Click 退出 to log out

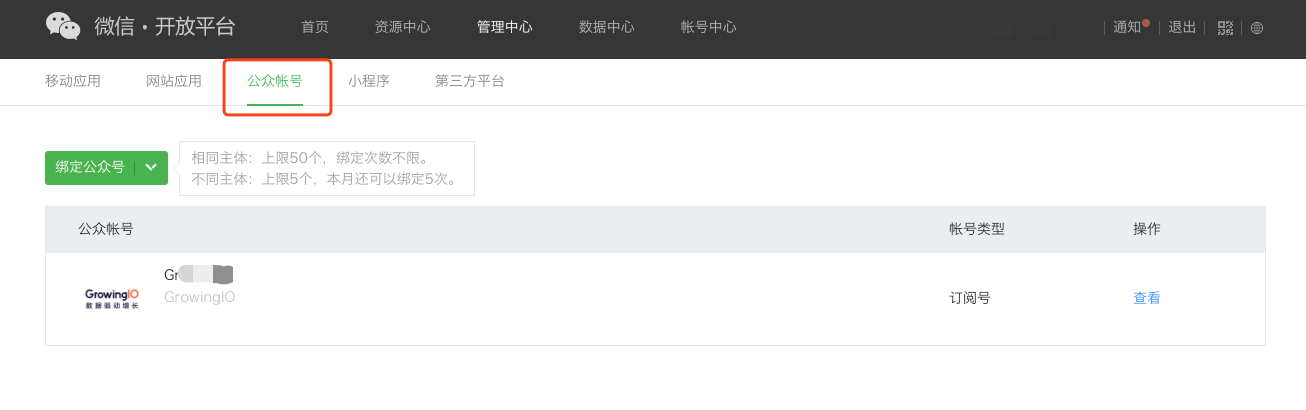1183,27
